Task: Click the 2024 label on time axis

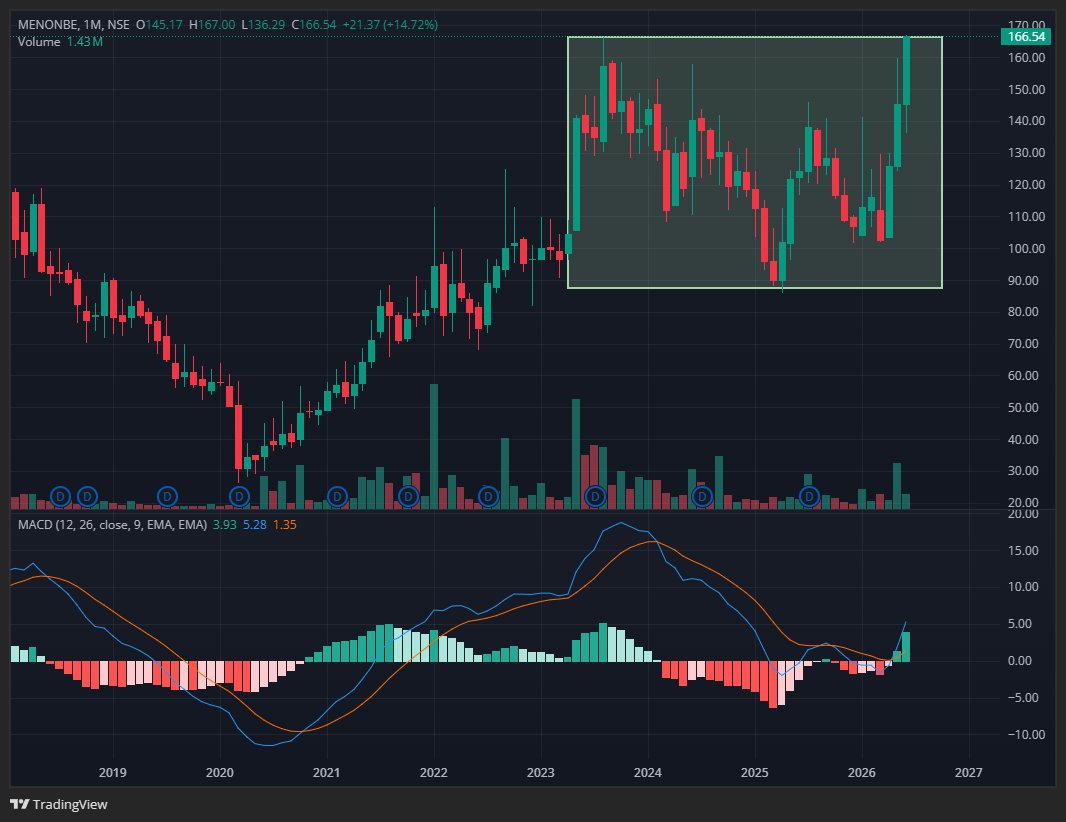Action: [x=648, y=772]
